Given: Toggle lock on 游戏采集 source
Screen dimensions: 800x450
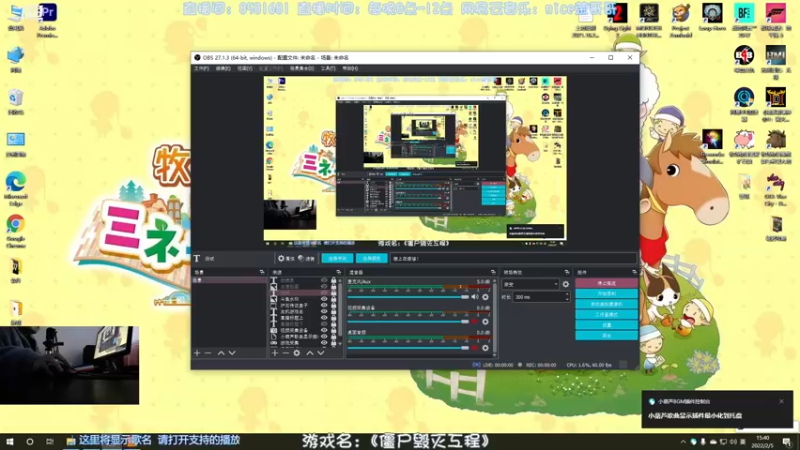Looking at the screenshot, I should 334,343.
